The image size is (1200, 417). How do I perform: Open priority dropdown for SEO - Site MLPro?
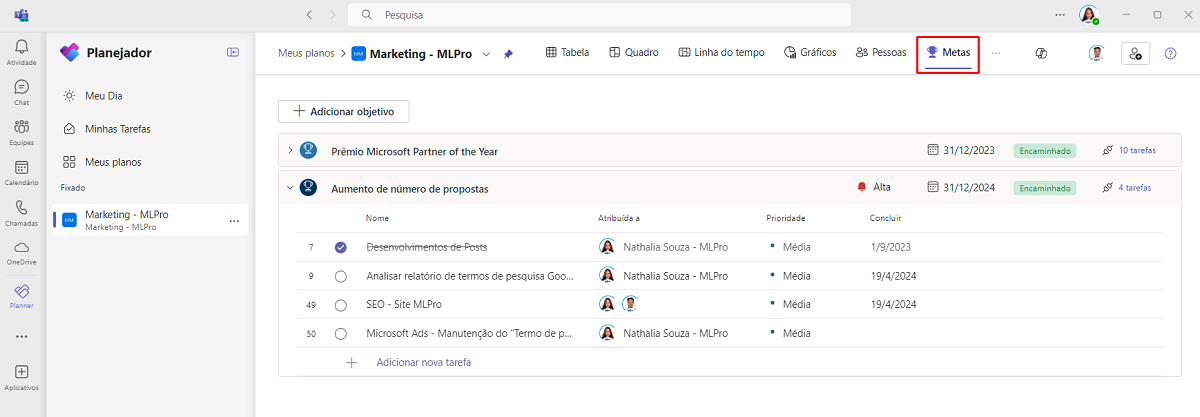point(790,304)
